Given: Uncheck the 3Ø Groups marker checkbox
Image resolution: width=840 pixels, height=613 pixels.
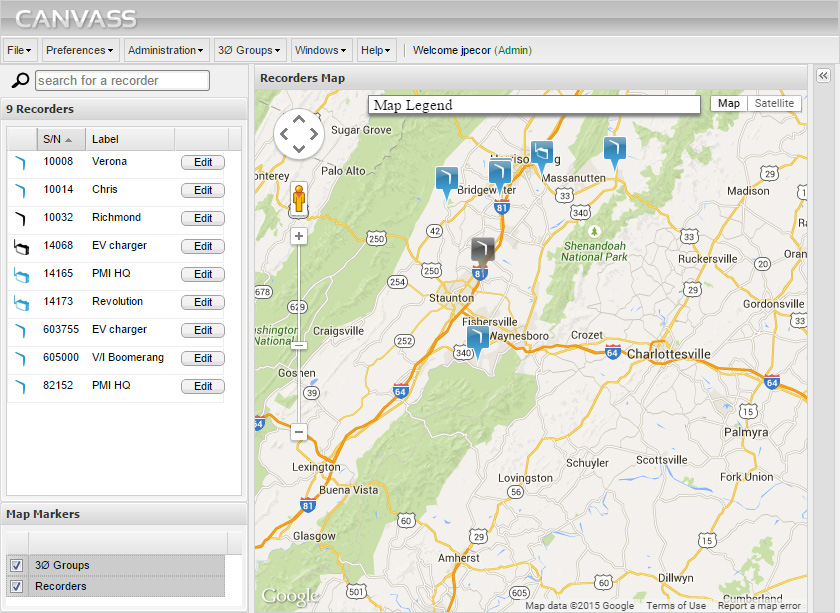Looking at the screenshot, I should 16,565.
